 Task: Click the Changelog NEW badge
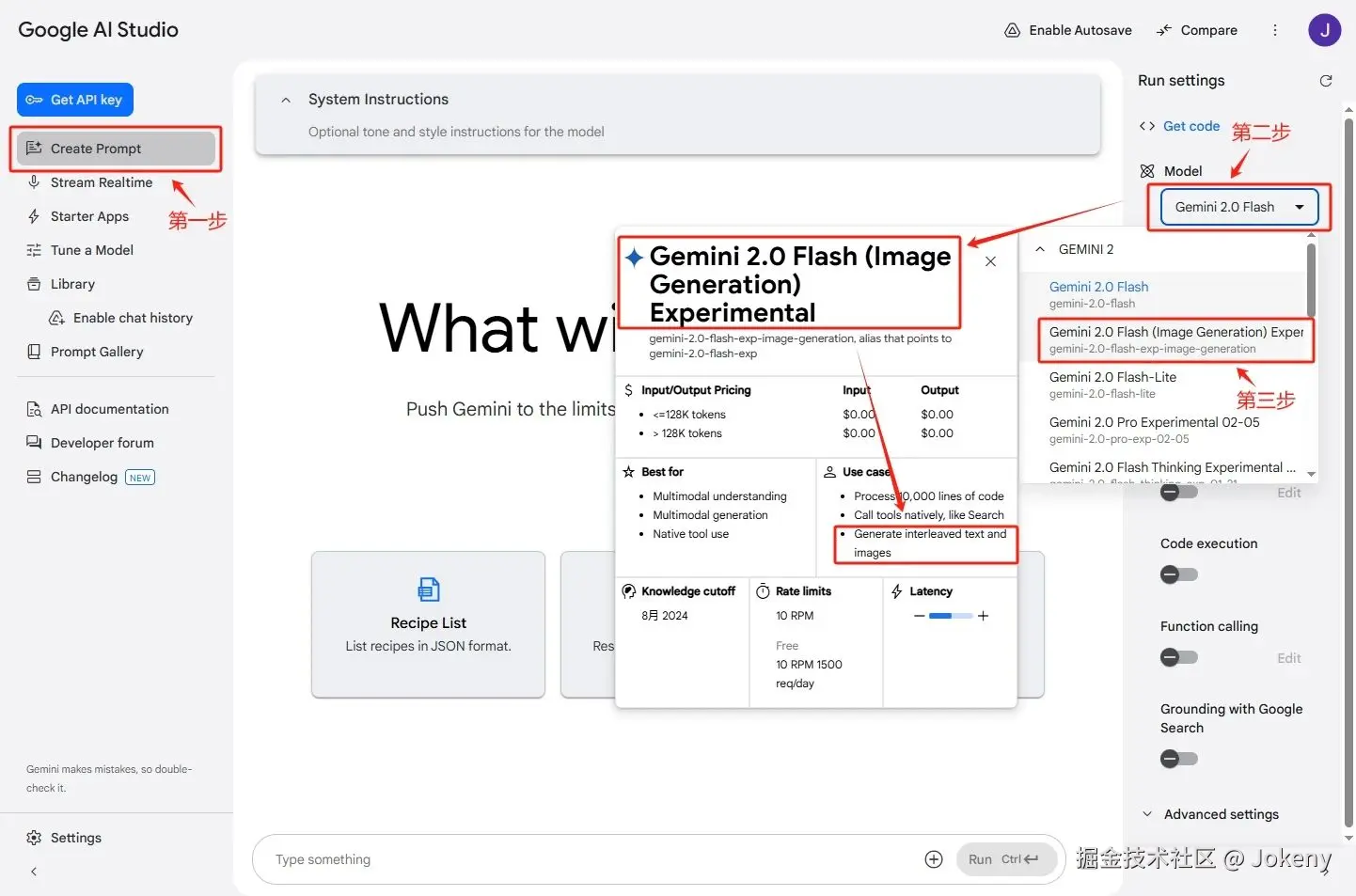click(x=140, y=478)
